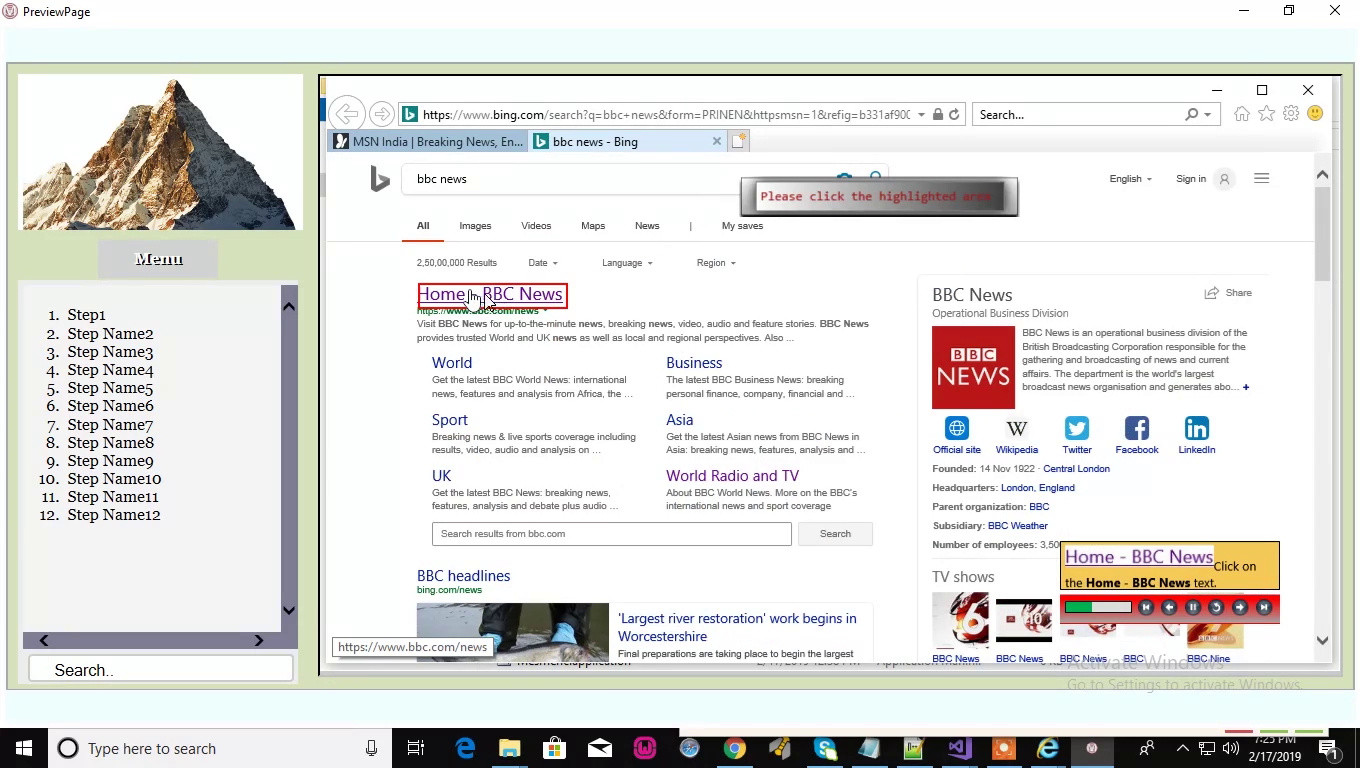
Task: Refresh the page via address bar reload icon
Action: (x=954, y=115)
